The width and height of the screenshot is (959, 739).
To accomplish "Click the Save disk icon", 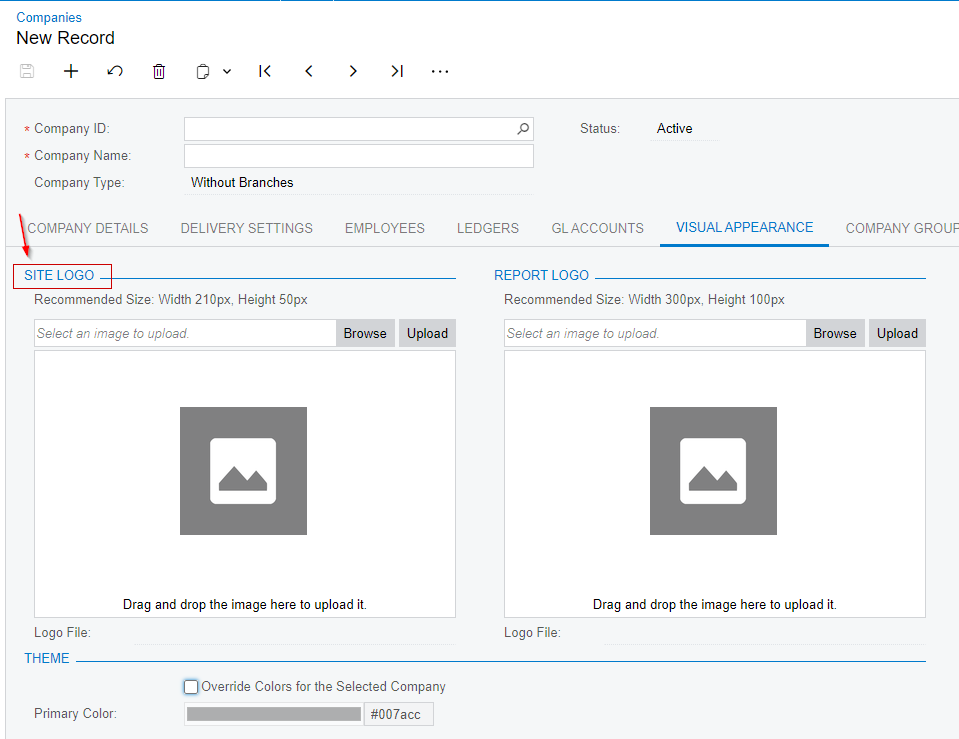I will 27,71.
